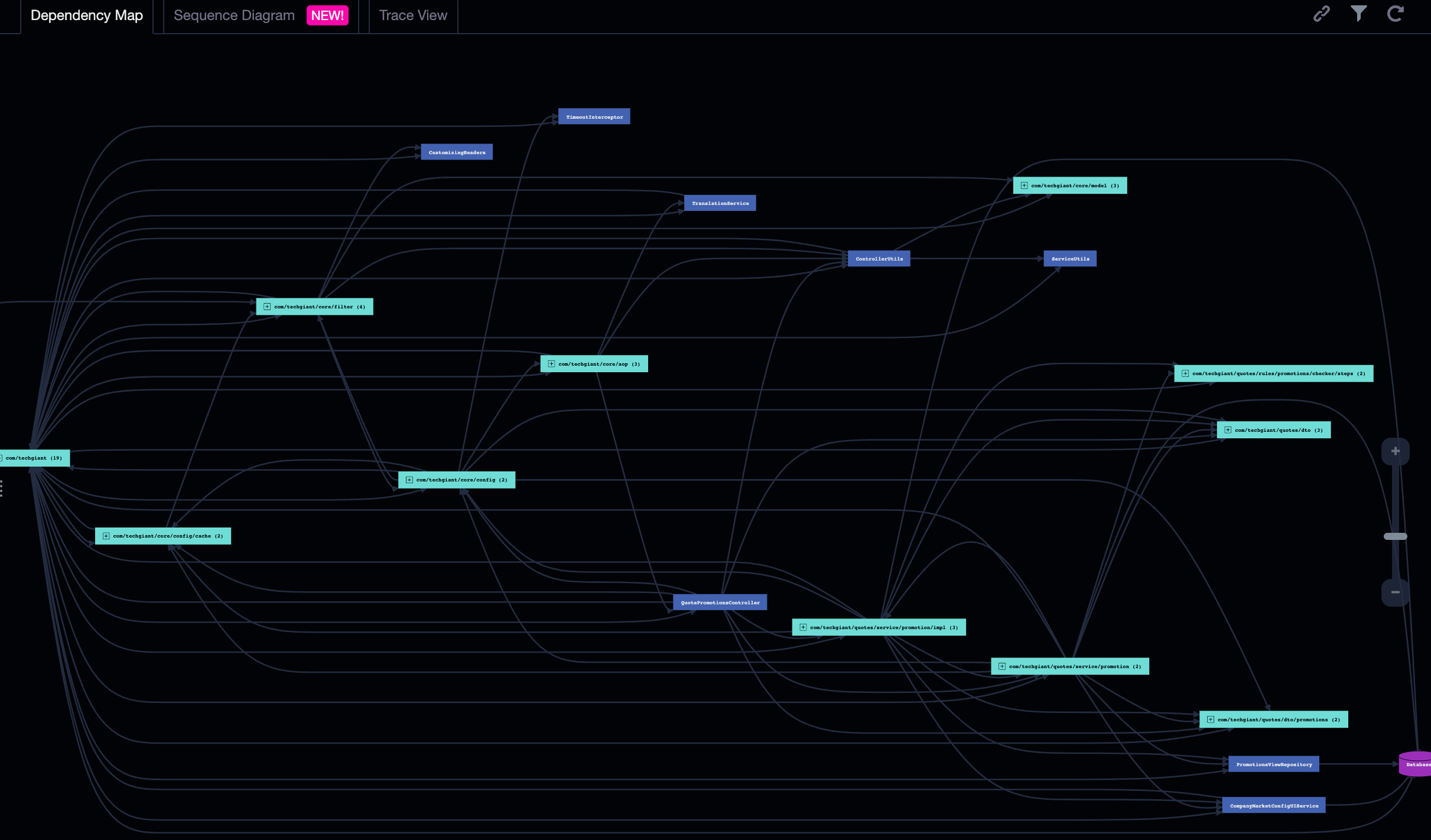Image resolution: width=1431 pixels, height=840 pixels.
Task: Click the refresh icon to reload the map
Action: (x=1395, y=13)
